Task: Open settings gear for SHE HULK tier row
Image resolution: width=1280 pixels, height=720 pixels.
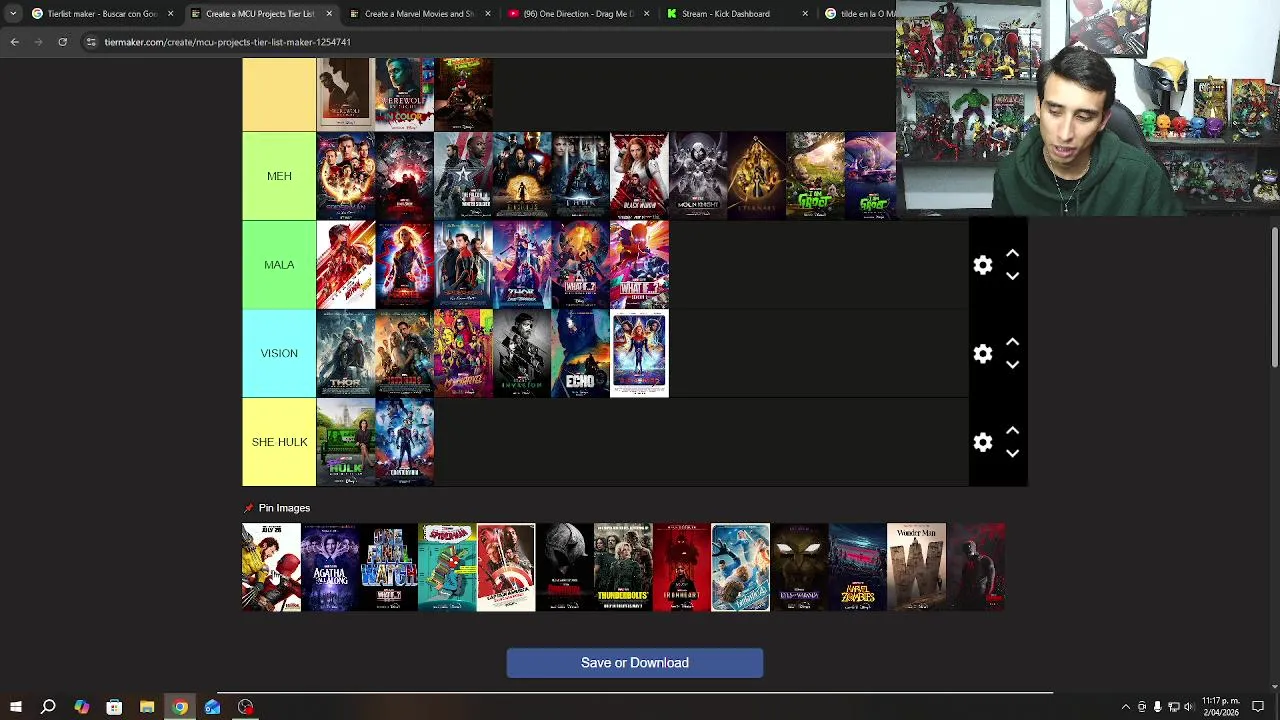Action: [983, 442]
